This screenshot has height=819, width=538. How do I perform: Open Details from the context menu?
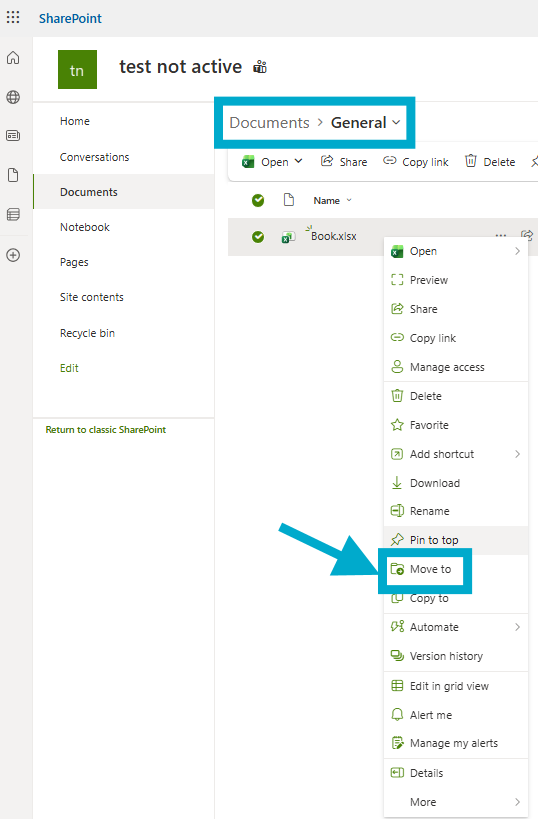click(x=456, y=773)
